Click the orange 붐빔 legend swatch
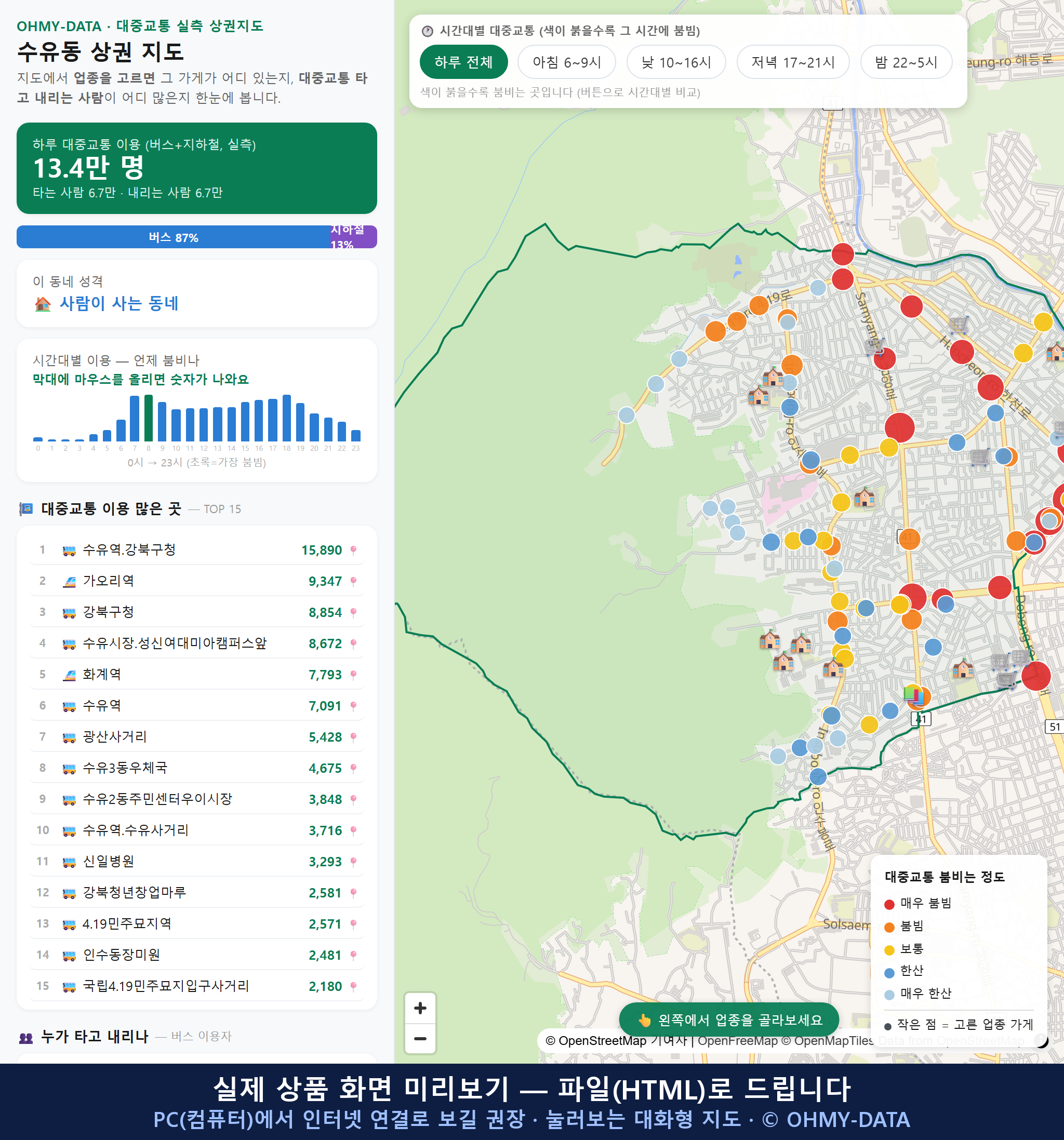Viewport: 1064px width, 1140px height. 889,927
